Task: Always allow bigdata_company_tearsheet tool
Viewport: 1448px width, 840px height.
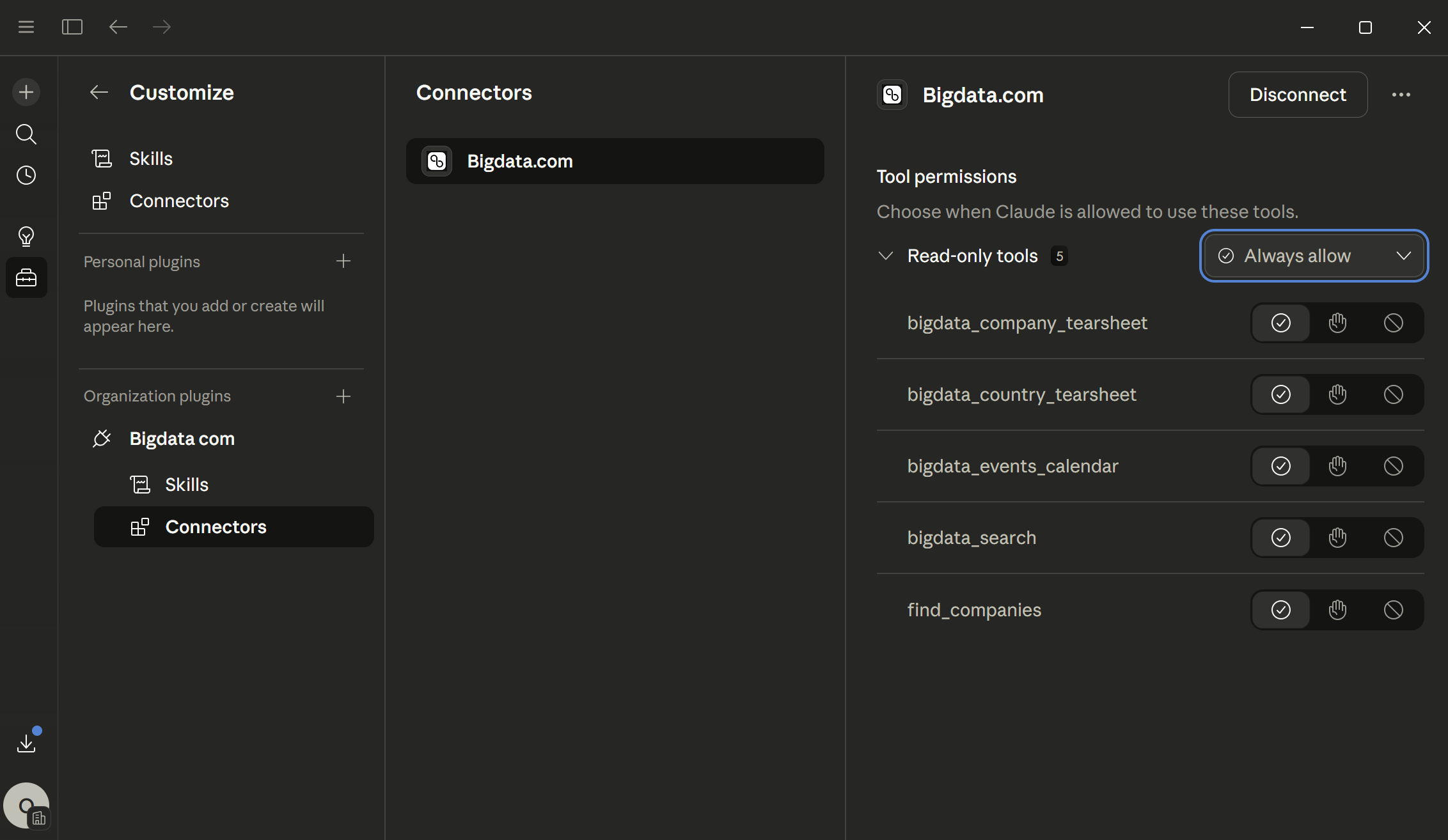Action: [x=1280, y=323]
